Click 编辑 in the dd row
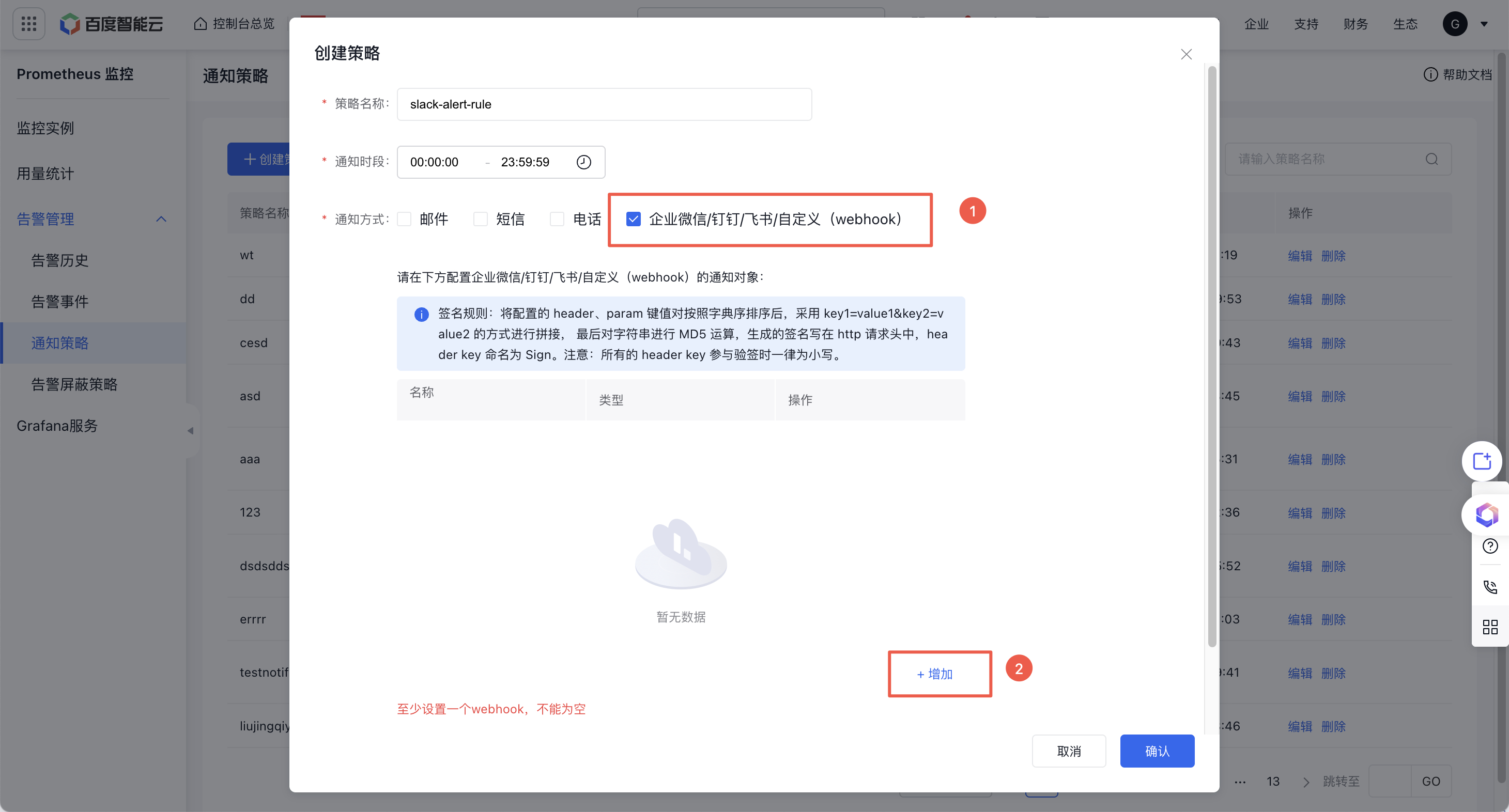 point(1300,300)
